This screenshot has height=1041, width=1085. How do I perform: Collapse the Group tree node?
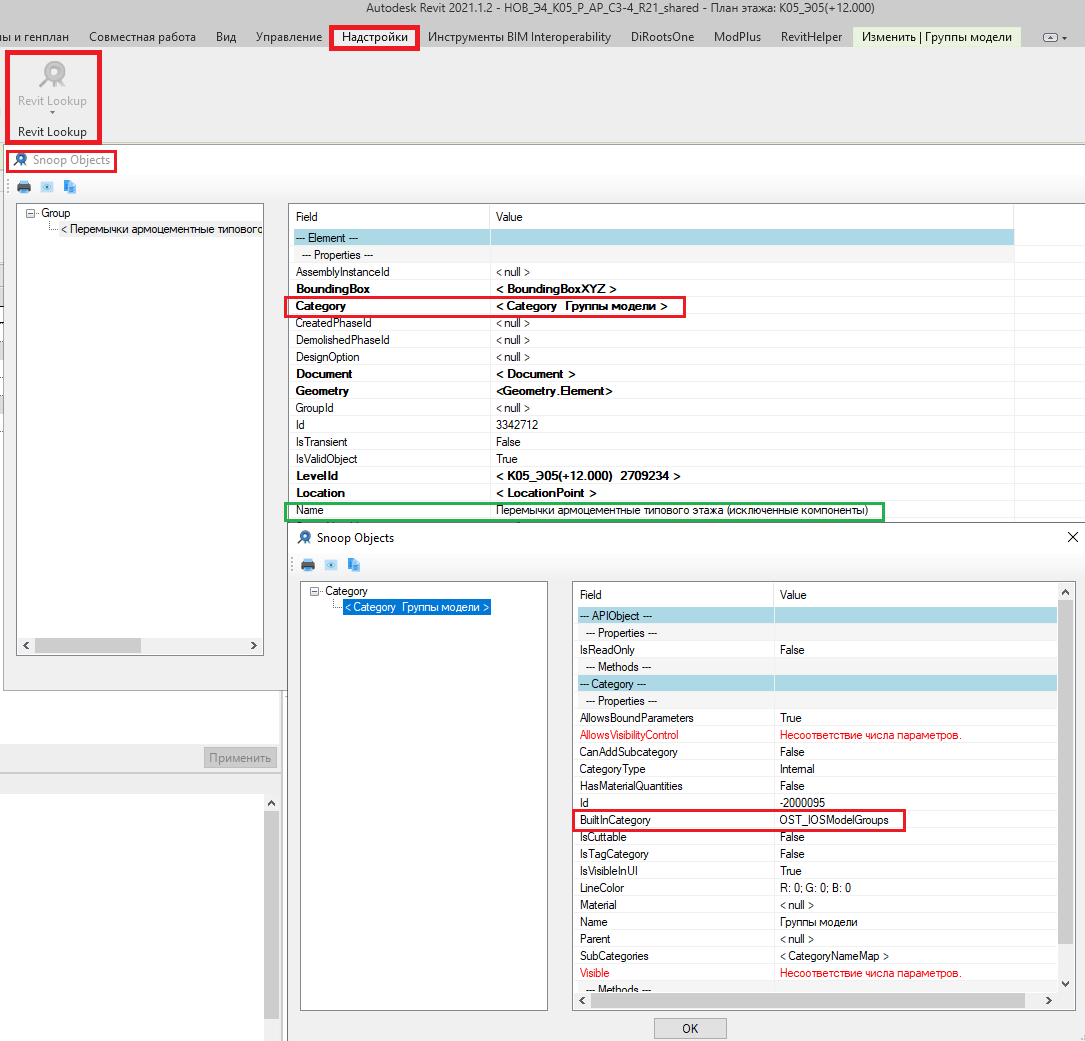coord(30,213)
